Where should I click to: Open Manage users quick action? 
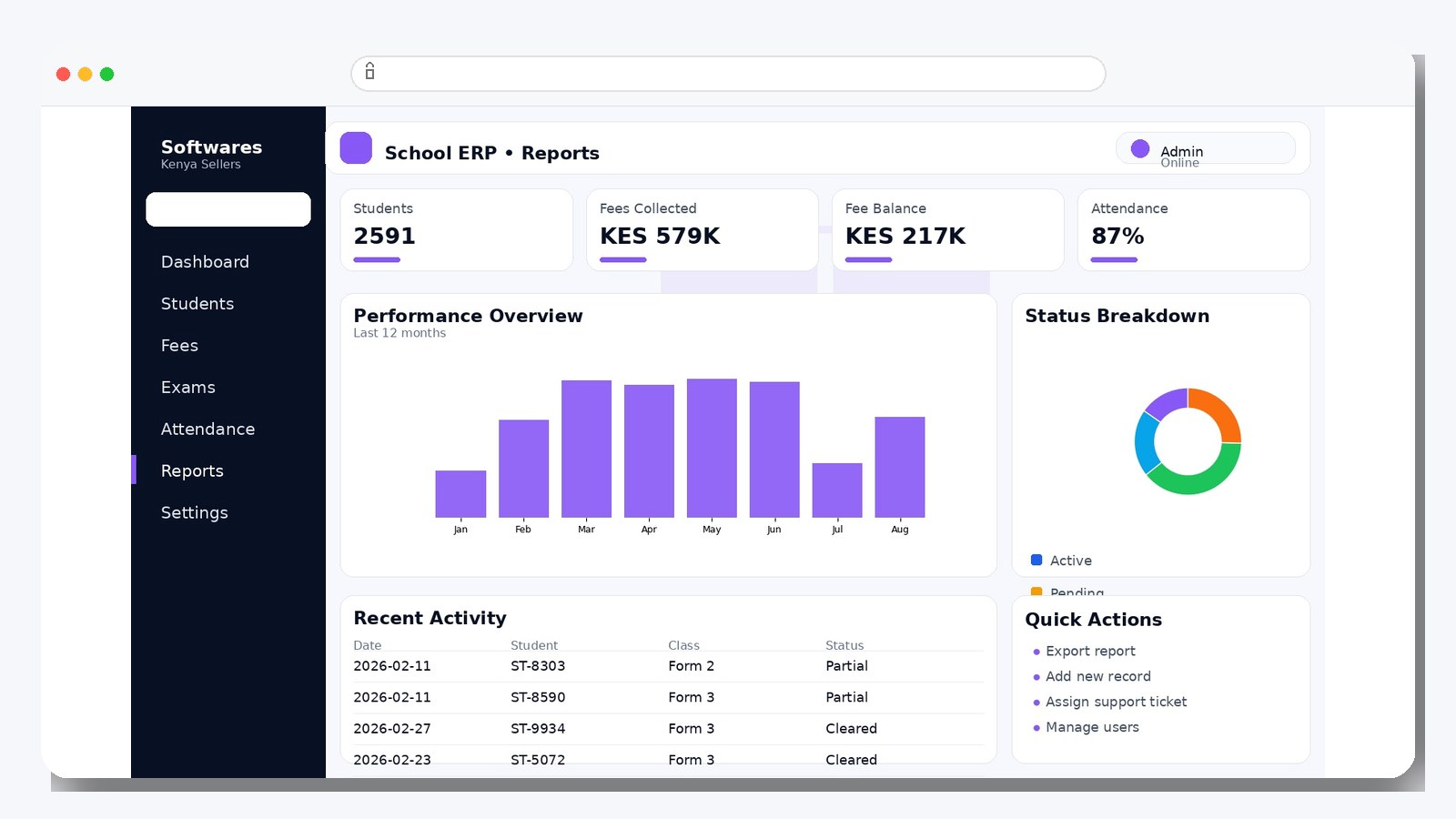click(1092, 728)
